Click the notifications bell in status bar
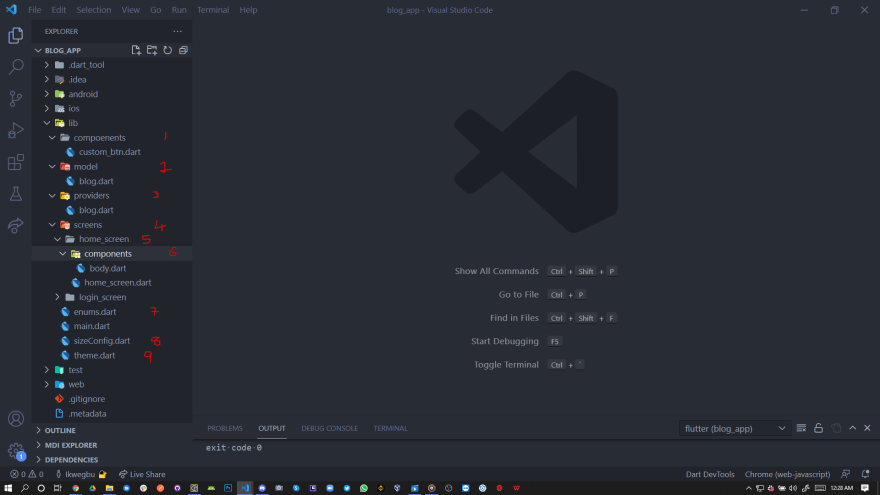The height and width of the screenshot is (495, 880). (x=865, y=474)
